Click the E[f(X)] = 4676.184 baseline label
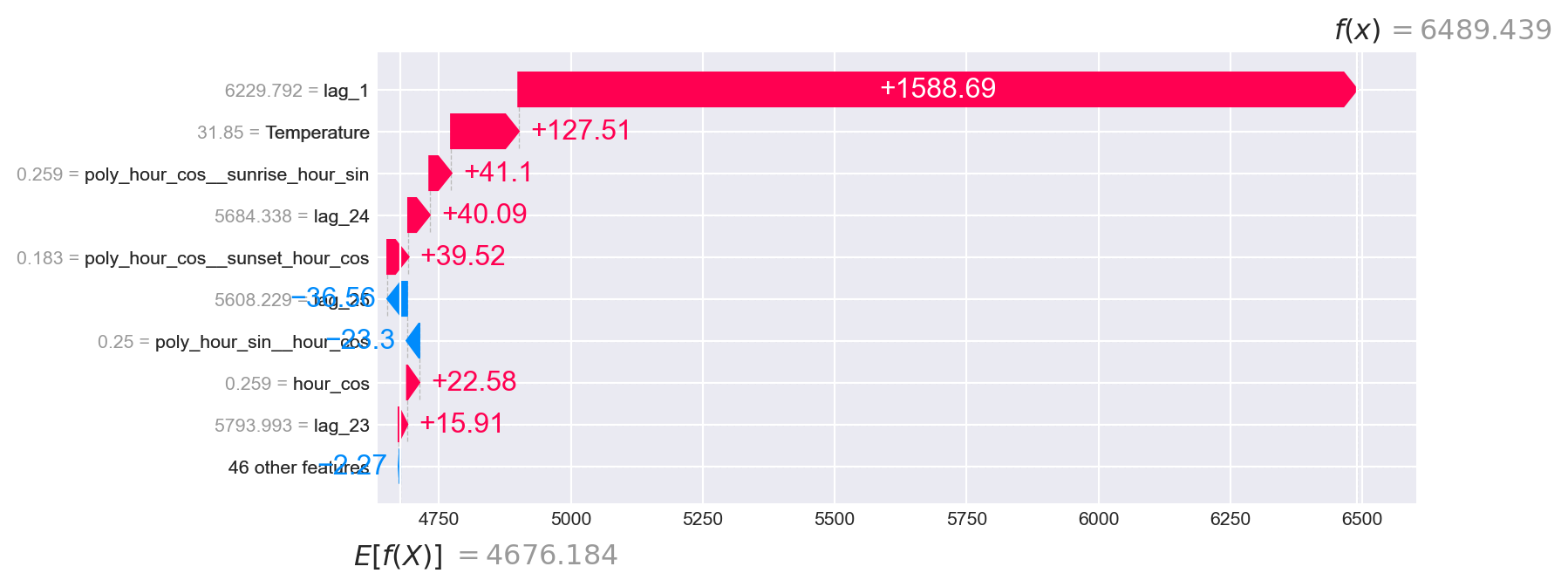1568x587 pixels. [x=486, y=556]
